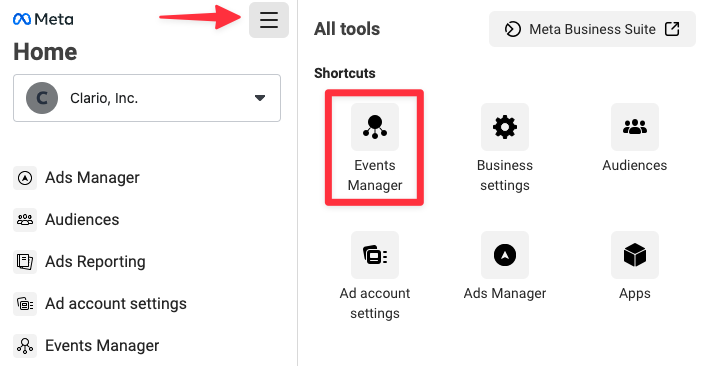Open the Apps cube shortcut

pyautogui.click(x=635, y=255)
